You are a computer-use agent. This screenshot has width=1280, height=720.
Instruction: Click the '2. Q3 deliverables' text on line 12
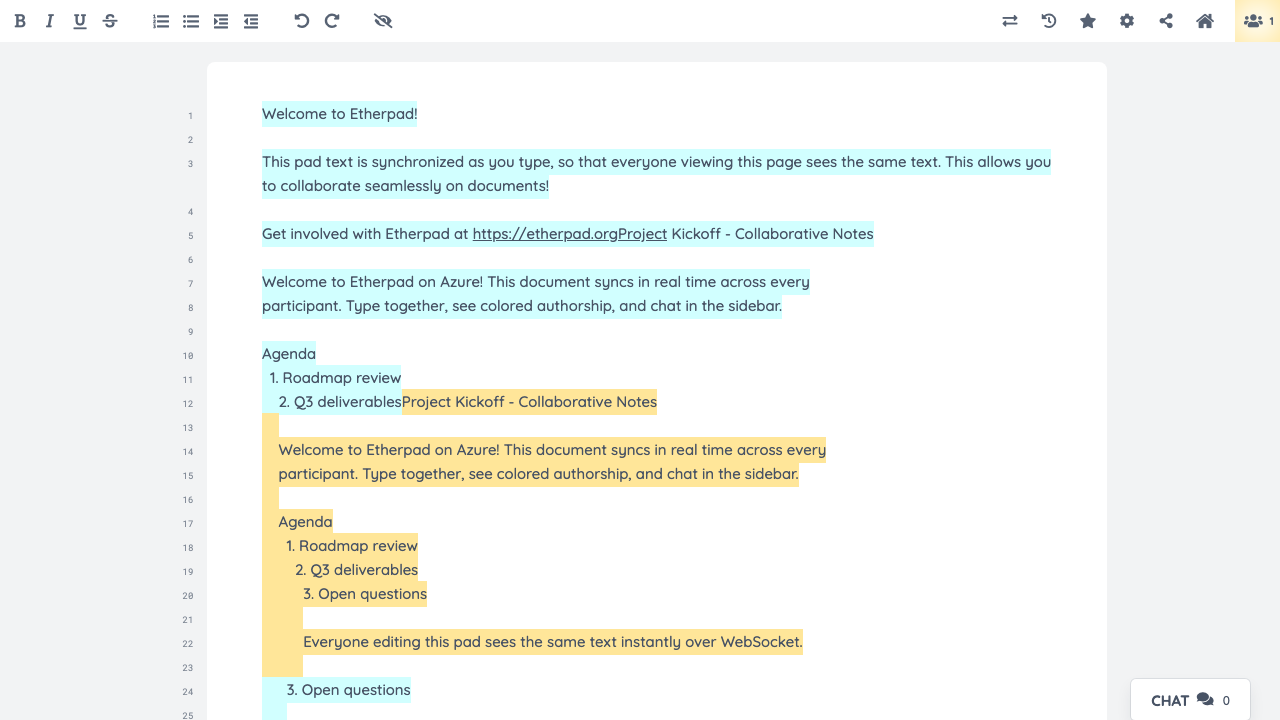[x=340, y=402]
